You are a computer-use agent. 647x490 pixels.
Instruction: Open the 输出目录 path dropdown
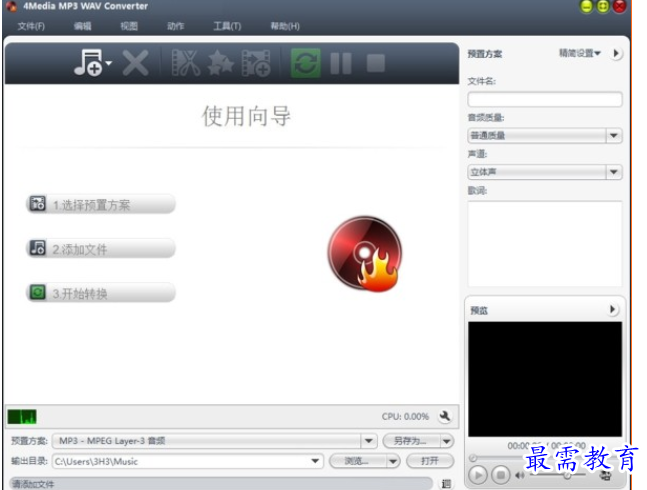click(315, 461)
